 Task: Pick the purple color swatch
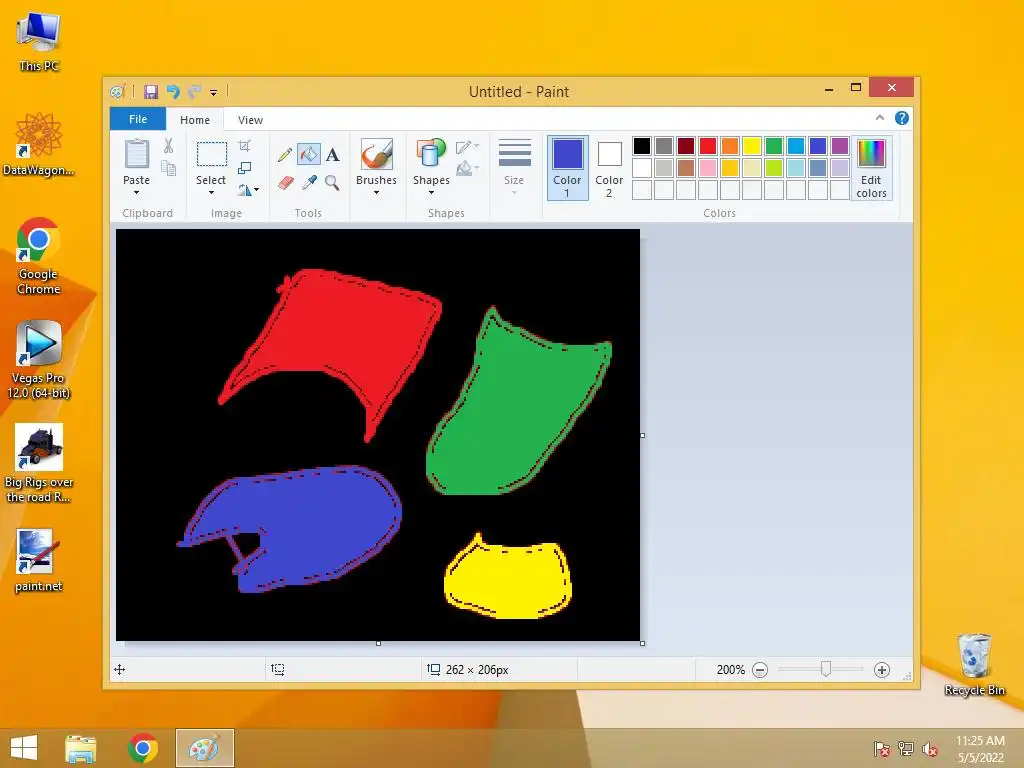pos(840,146)
